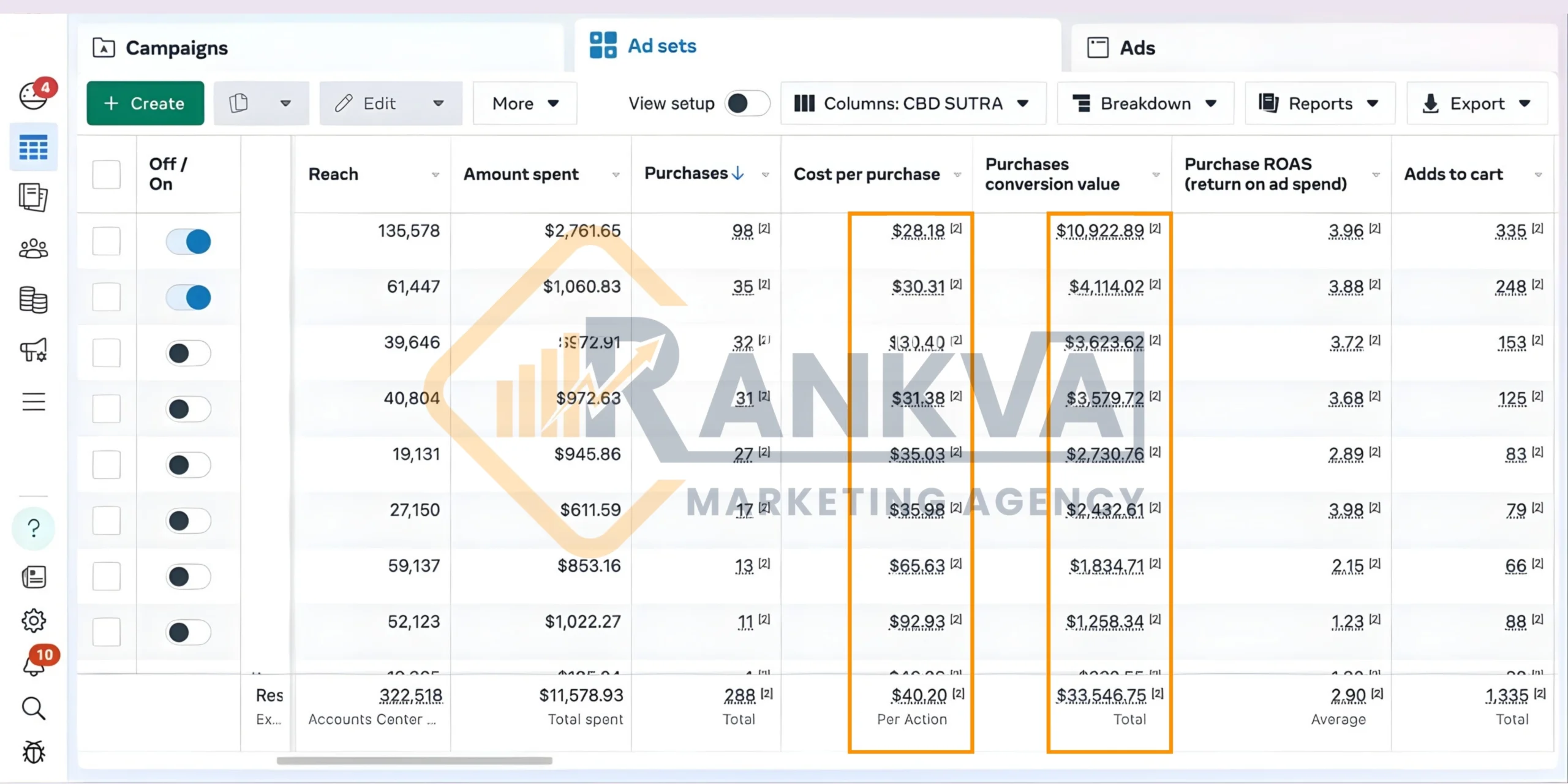Screen dimensions: 1568x784
Task: Expand the Breakdown dropdown
Action: (1145, 103)
